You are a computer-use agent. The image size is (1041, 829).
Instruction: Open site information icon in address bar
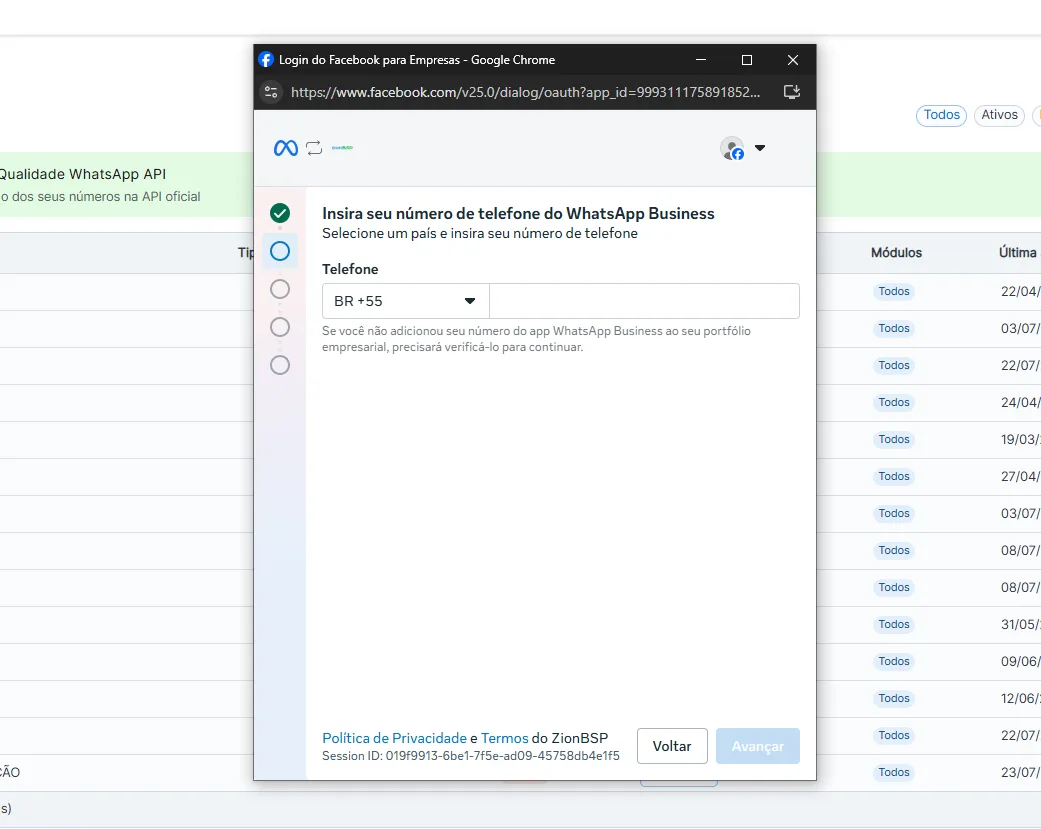tap(271, 92)
